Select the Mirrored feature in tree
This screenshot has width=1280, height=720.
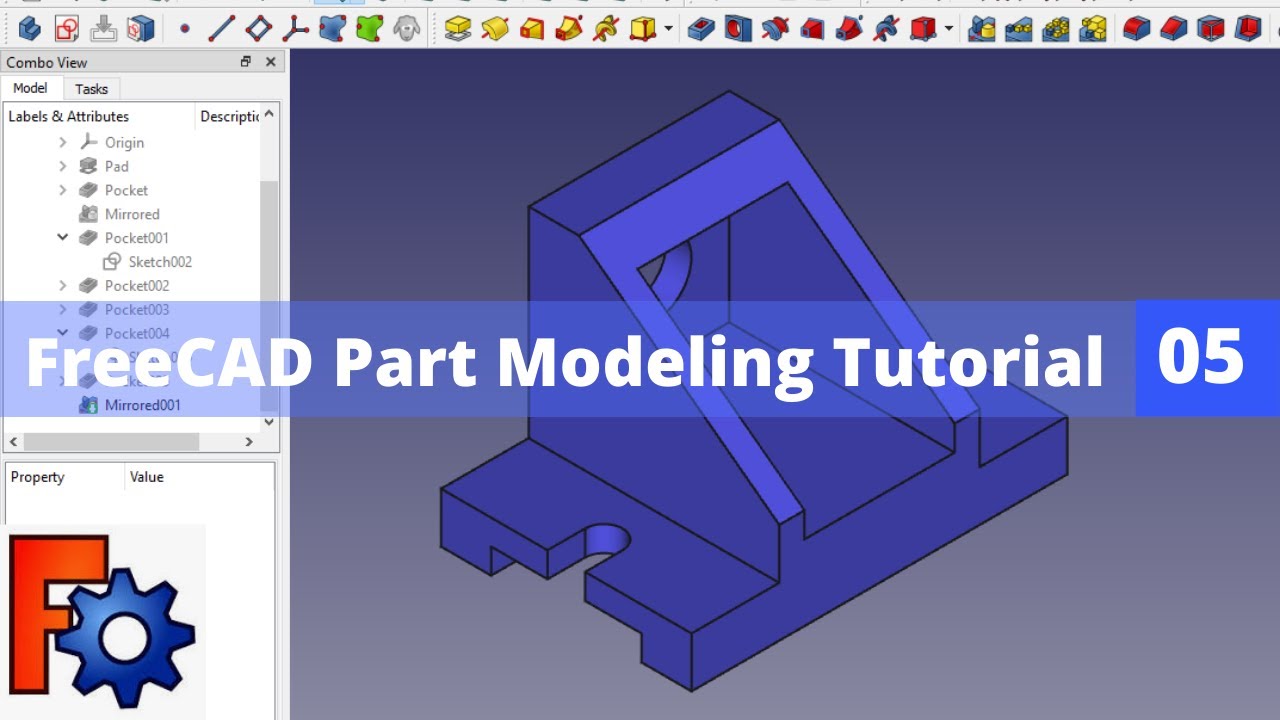click(x=132, y=214)
